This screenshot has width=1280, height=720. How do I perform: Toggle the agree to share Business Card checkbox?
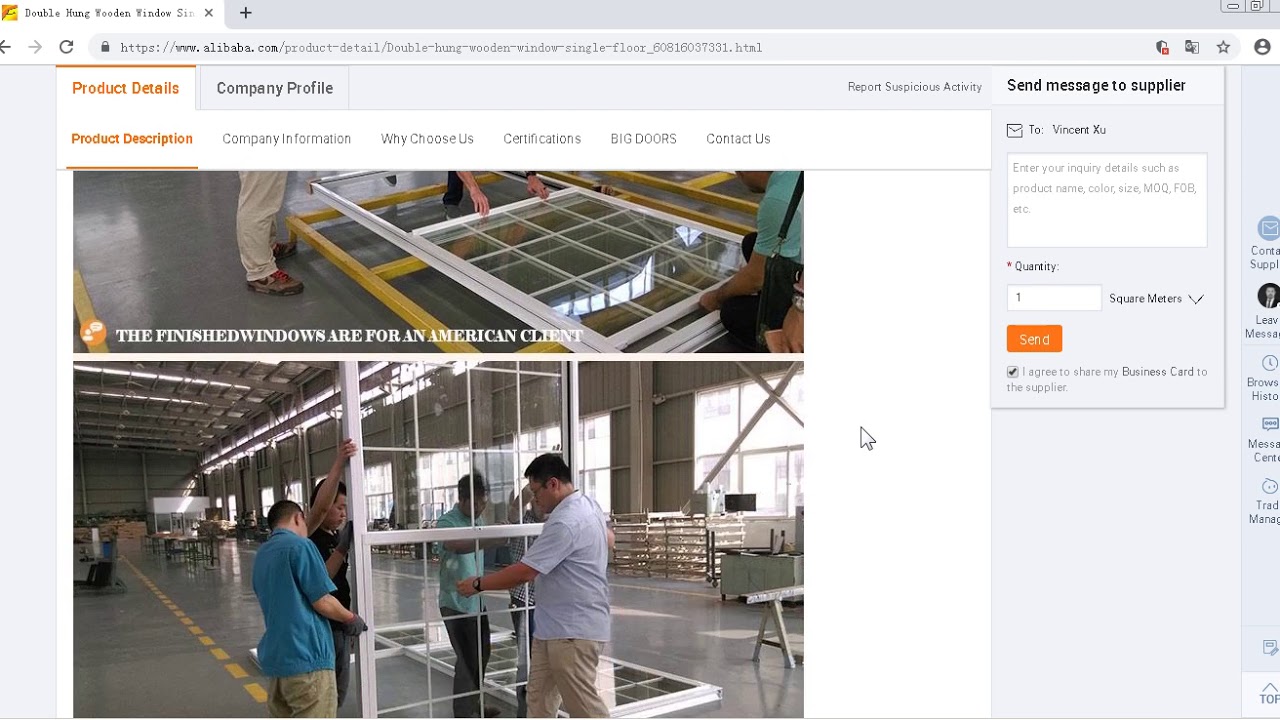(1012, 372)
